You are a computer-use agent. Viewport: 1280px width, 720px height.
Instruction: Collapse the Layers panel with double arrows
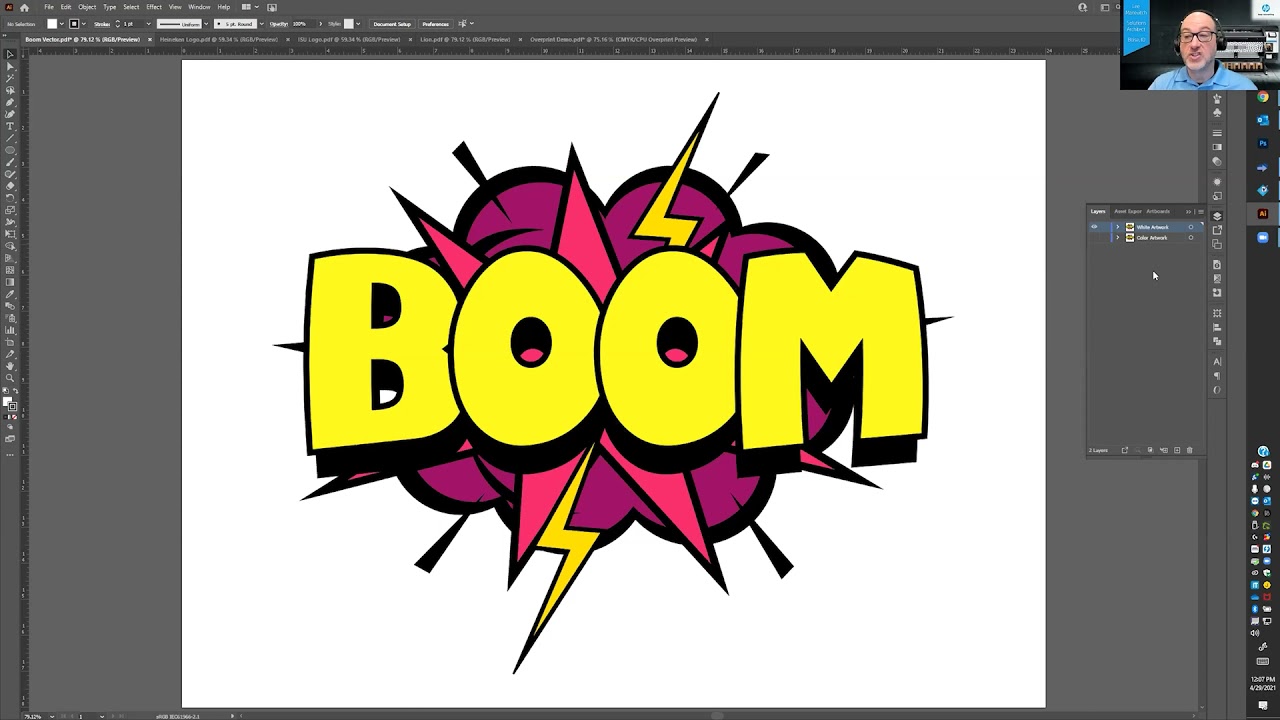pyautogui.click(x=1188, y=211)
